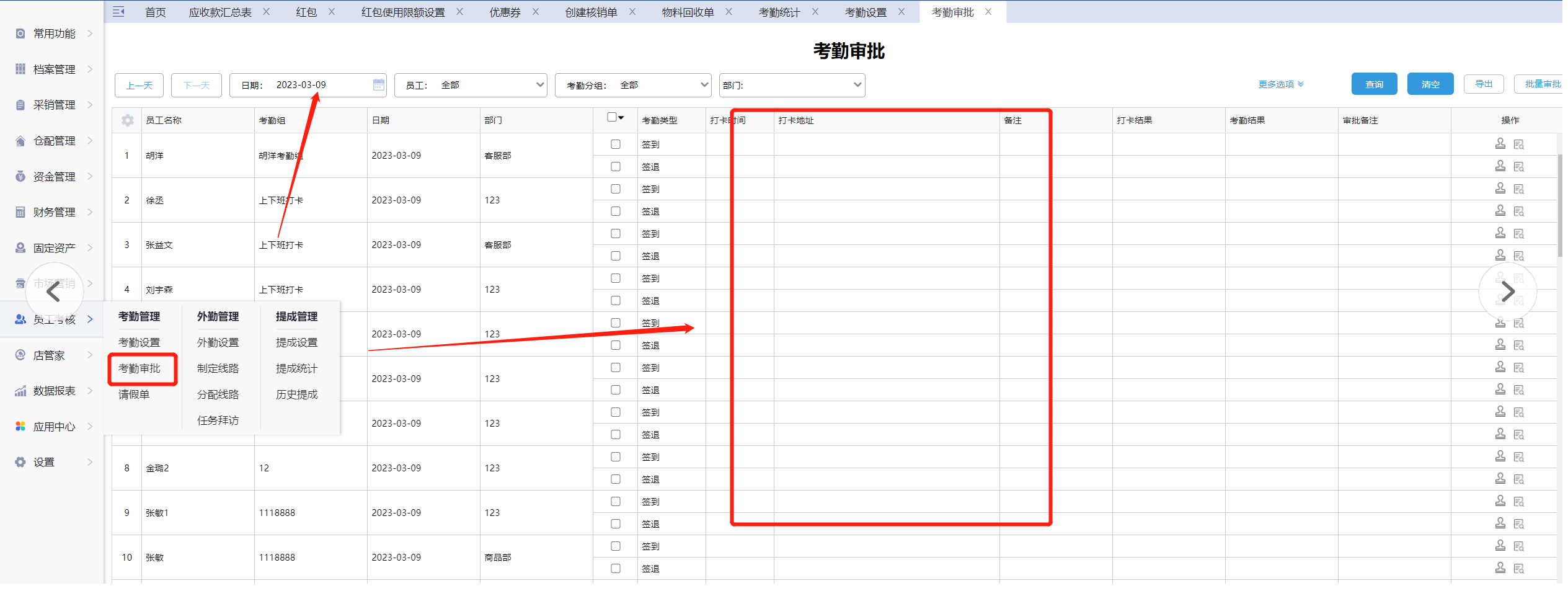This screenshot has width=1568, height=596.
Task: Check the 签退 checkbox for 徐丞
Action: click(x=615, y=211)
